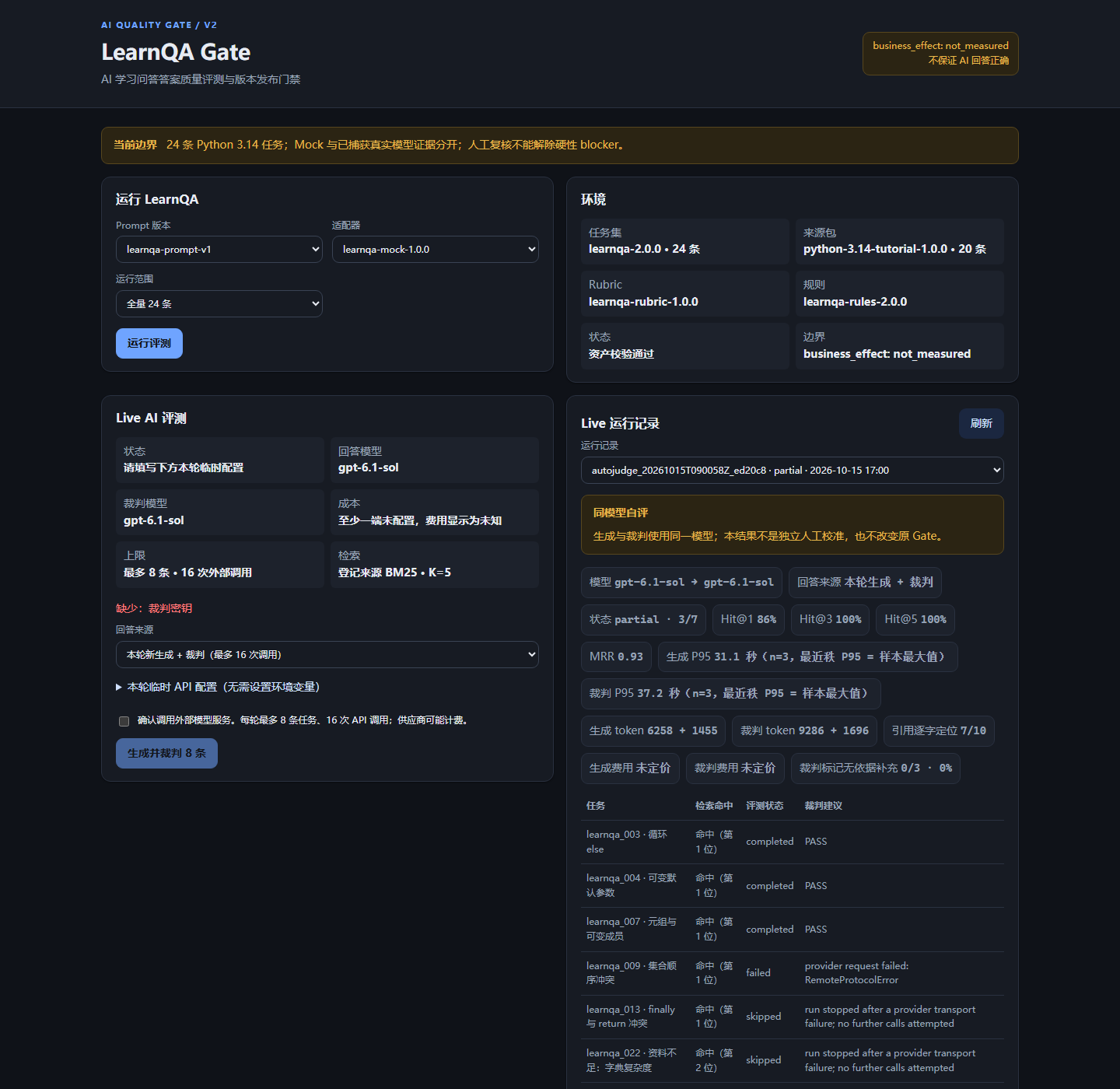This screenshot has height=1089, width=1120.
Task: Click the 来源包 python-3.14-tutorial card
Action: click(899, 241)
